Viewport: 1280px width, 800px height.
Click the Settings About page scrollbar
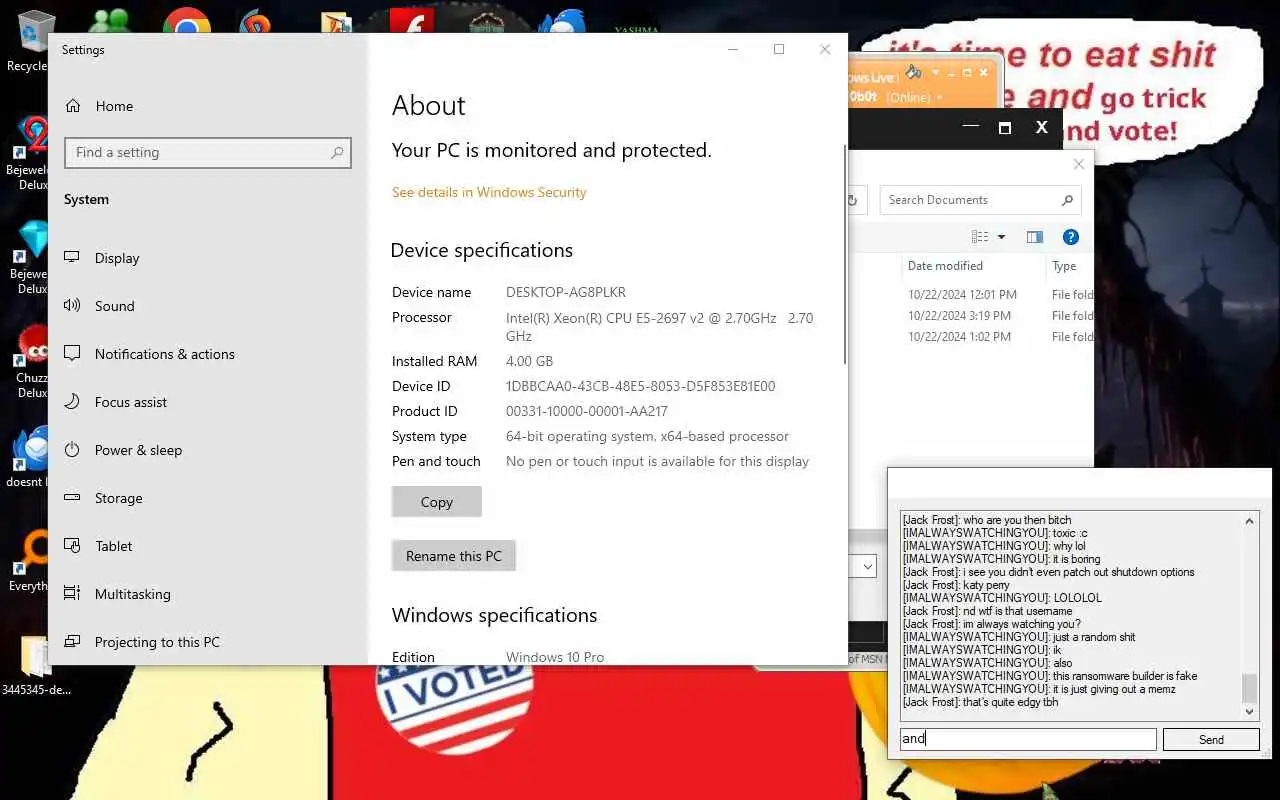point(845,255)
